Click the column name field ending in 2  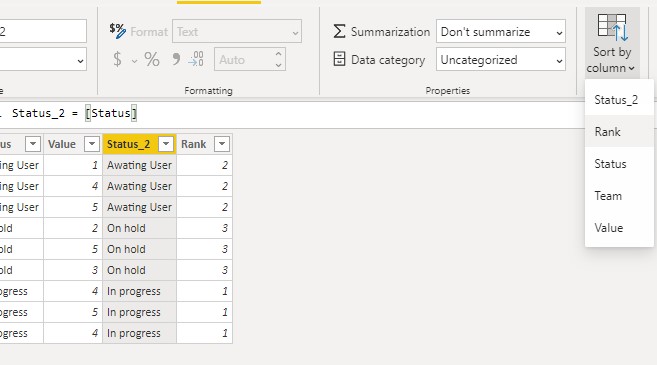42,31
